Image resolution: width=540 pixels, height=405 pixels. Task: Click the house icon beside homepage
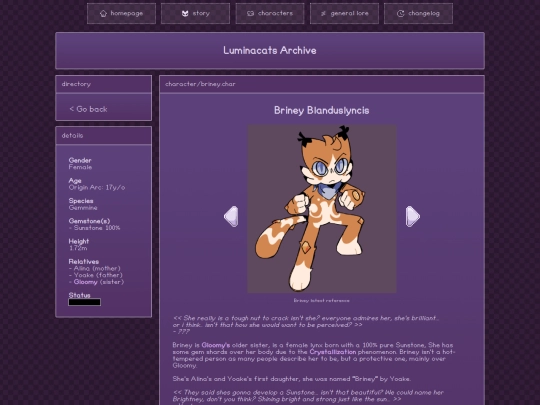coord(103,13)
